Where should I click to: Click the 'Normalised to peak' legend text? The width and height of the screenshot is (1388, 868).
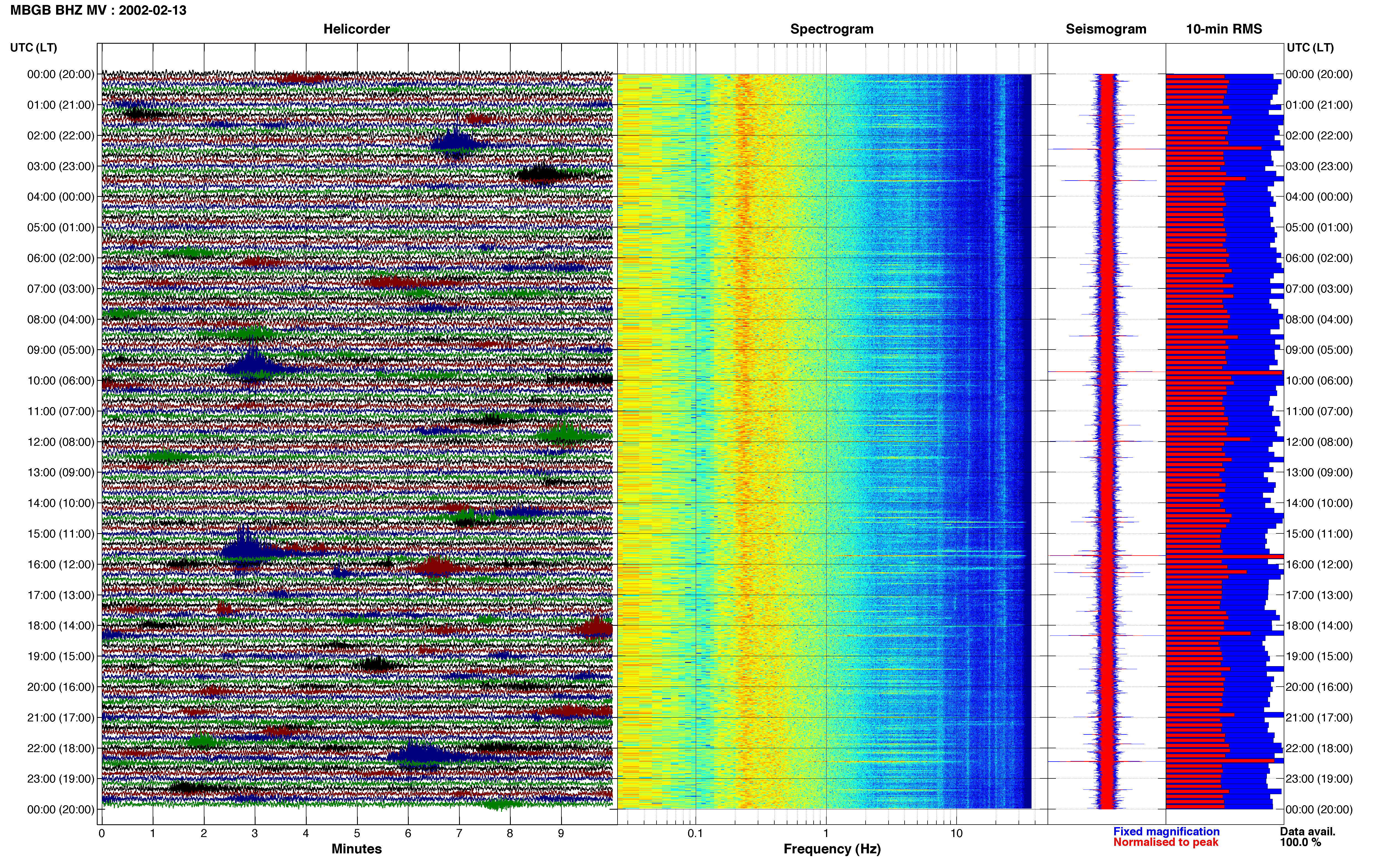(1165, 842)
